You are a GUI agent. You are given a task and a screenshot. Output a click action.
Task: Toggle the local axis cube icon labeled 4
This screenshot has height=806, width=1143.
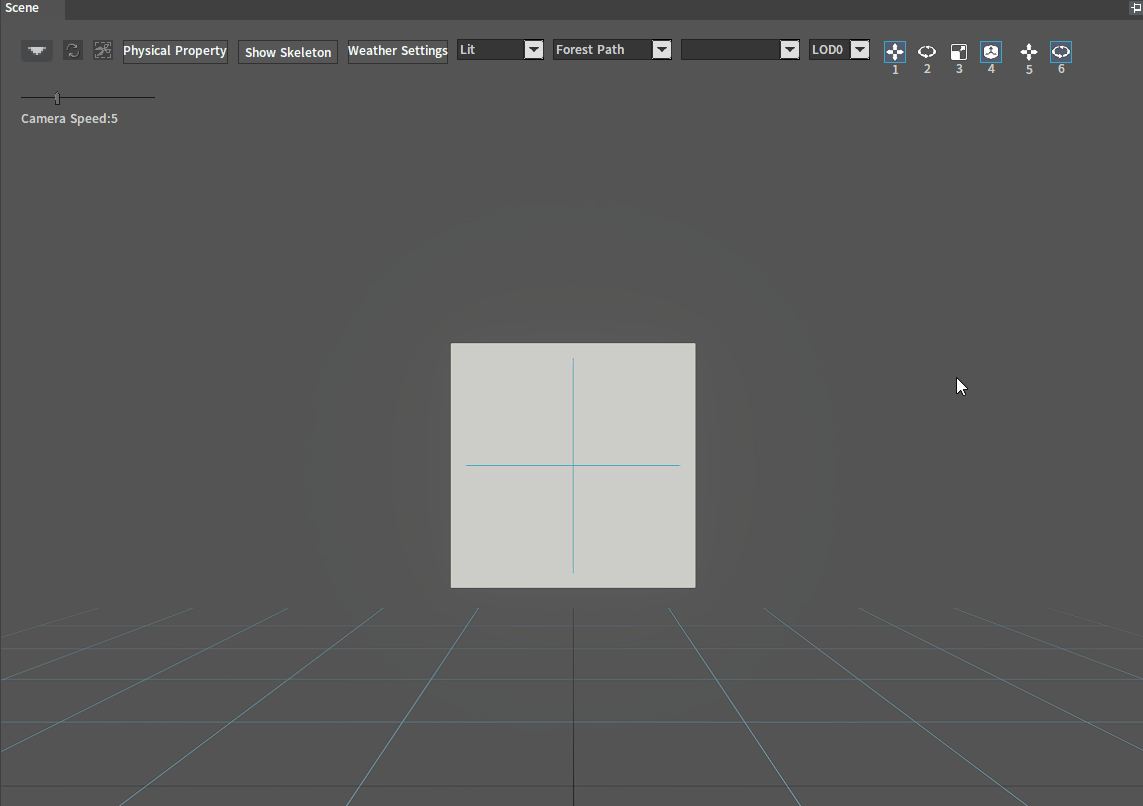click(x=991, y=52)
